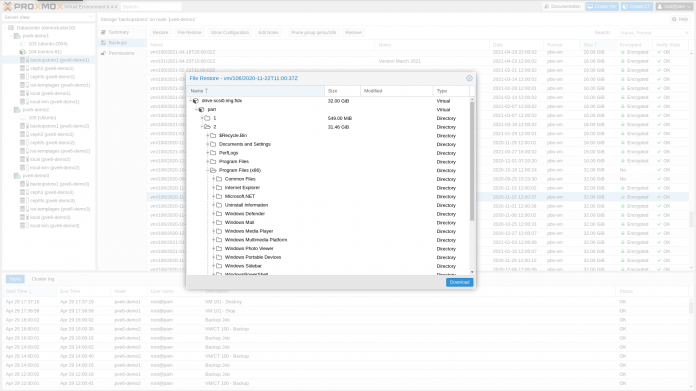Screen dimensions: 696x391
Task: Expand the Program Files directory
Action: [x=208, y=162]
